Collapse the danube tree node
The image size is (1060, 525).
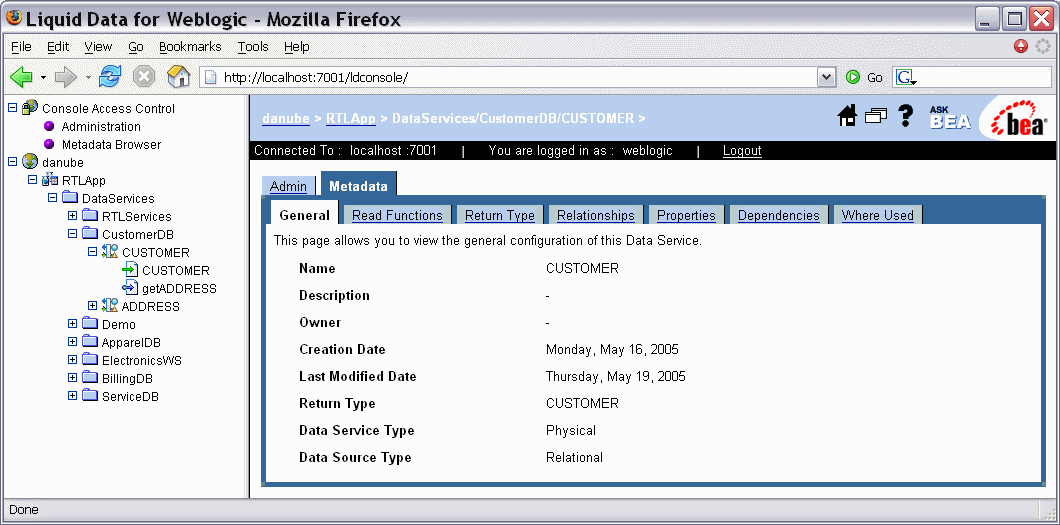[x=12, y=162]
